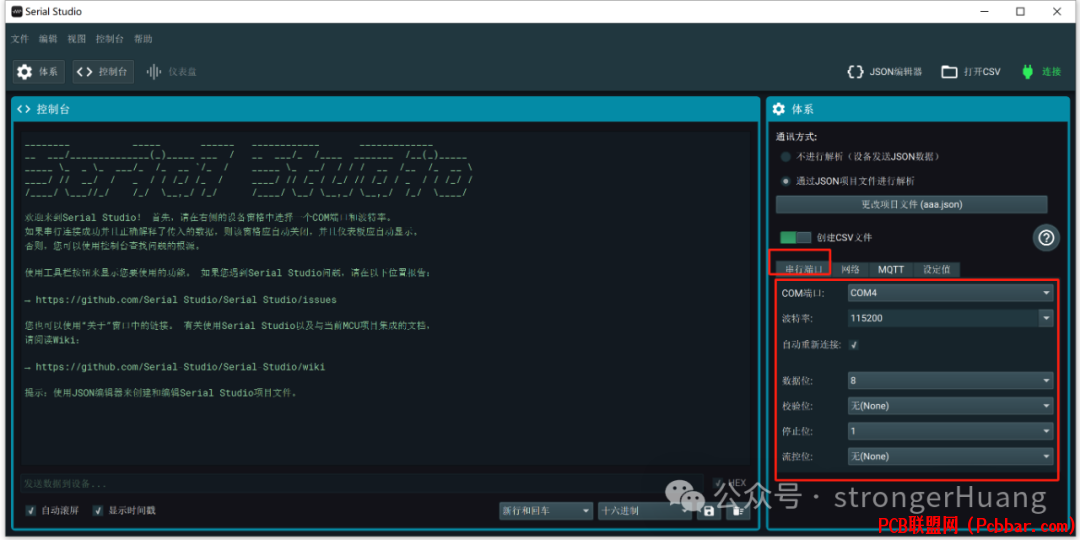This screenshot has height=540, width=1080.
Task: Click the 体系 panel header title
Action: [x=802, y=109]
